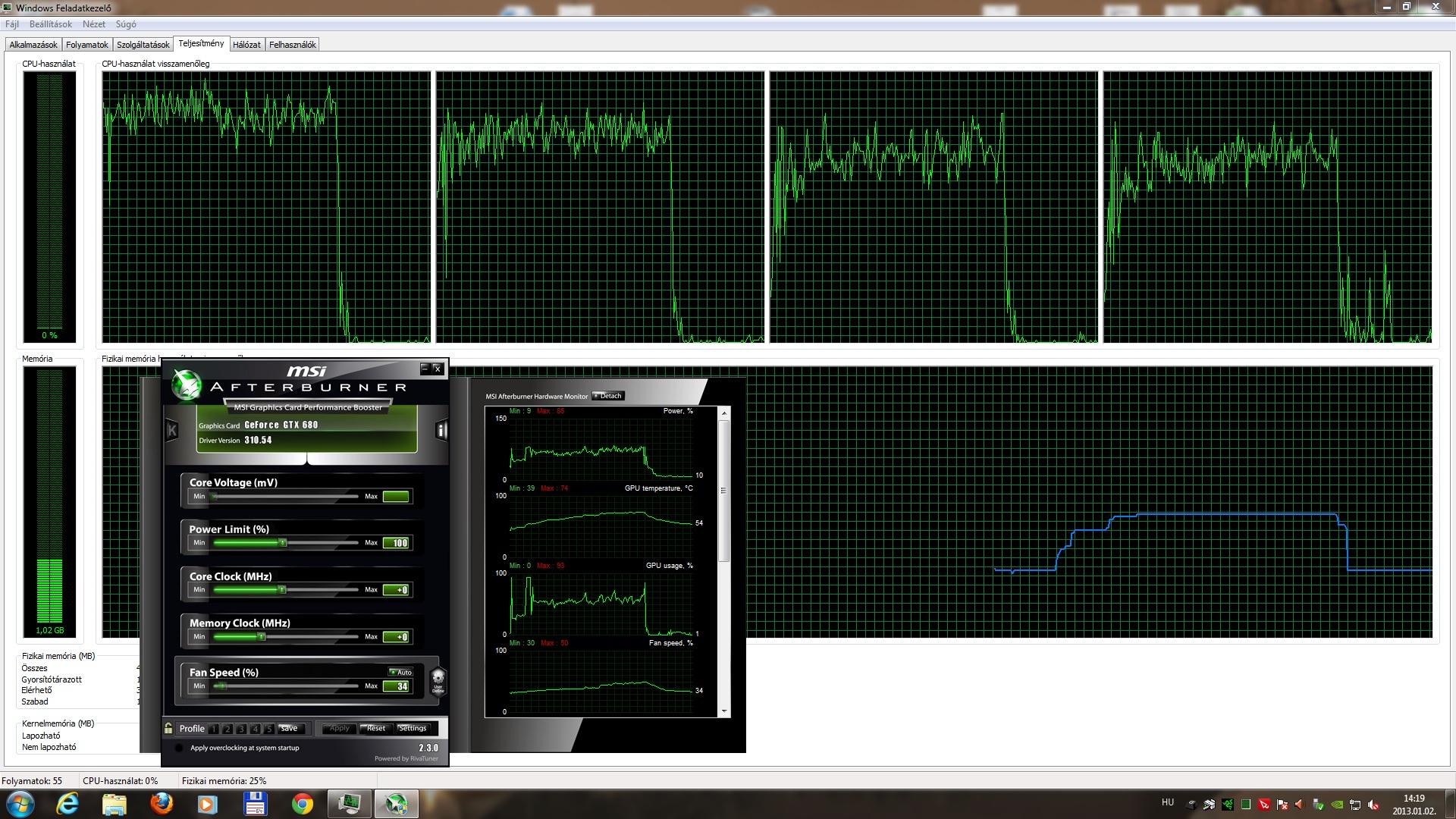The height and width of the screenshot is (819, 1456).
Task: Click the Power Limit slider handle
Action: click(283, 543)
